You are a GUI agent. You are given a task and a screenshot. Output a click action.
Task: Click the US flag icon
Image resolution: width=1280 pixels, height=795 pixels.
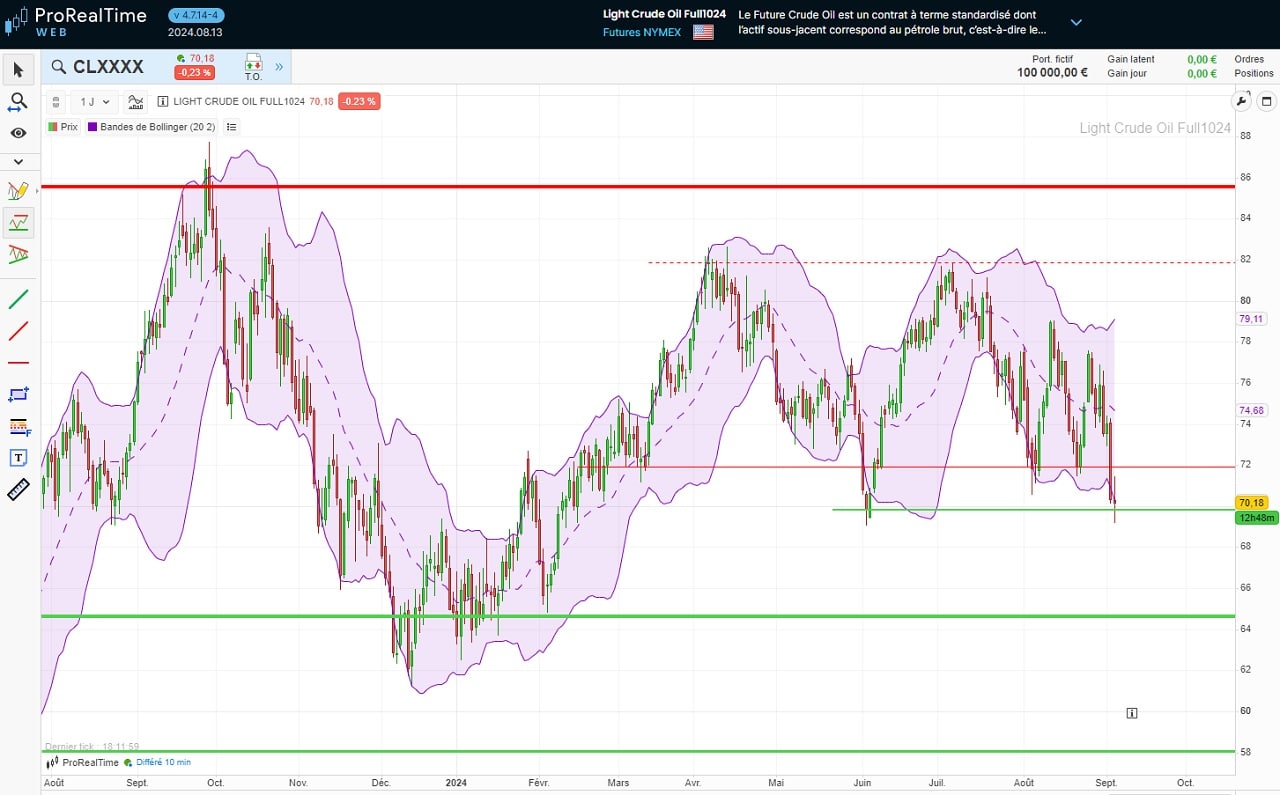click(x=703, y=32)
